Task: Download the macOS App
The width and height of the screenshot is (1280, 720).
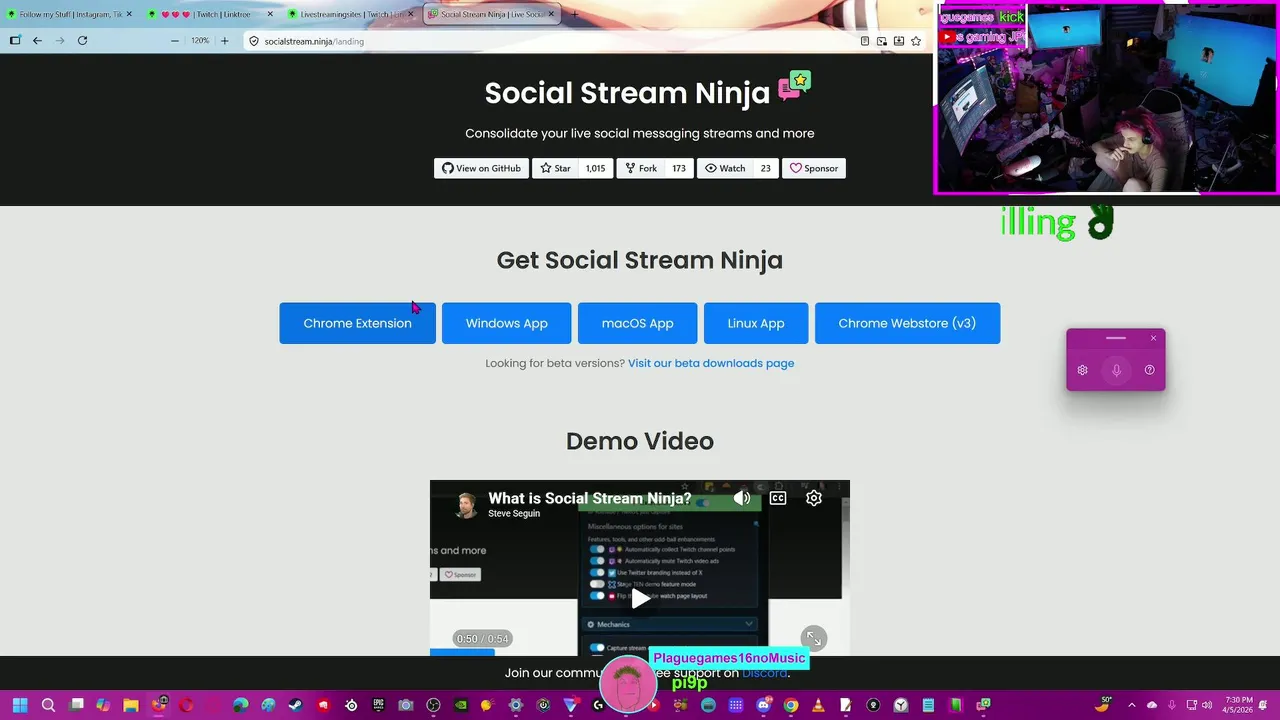Action: pyautogui.click(x=637, y=323)
